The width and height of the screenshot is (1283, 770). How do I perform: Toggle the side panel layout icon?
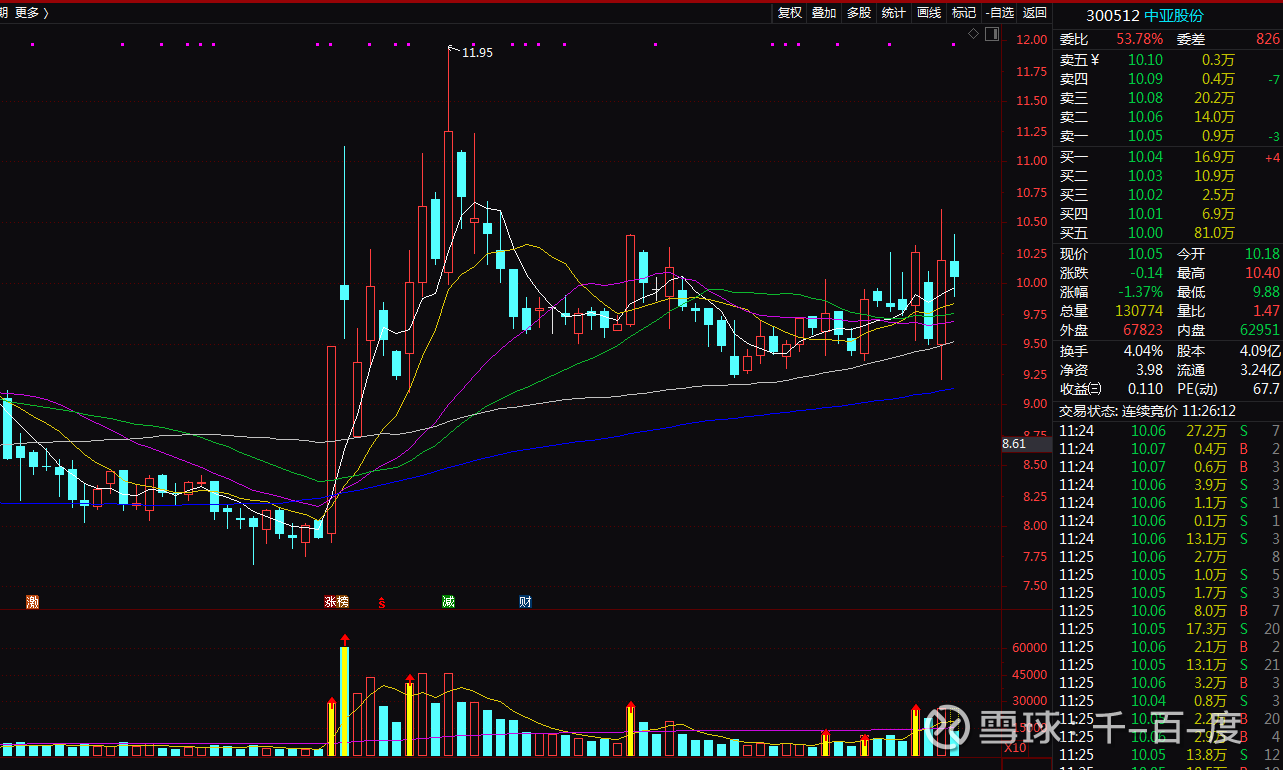(x=992, y=34)
